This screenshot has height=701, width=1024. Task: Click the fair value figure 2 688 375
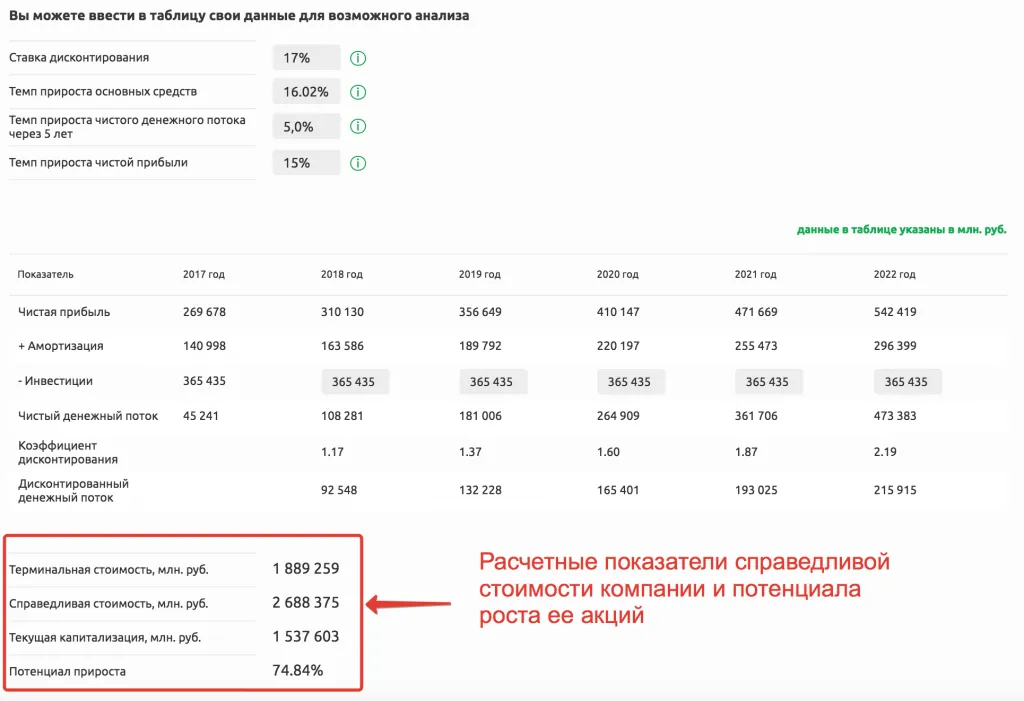tap(306, 603)
